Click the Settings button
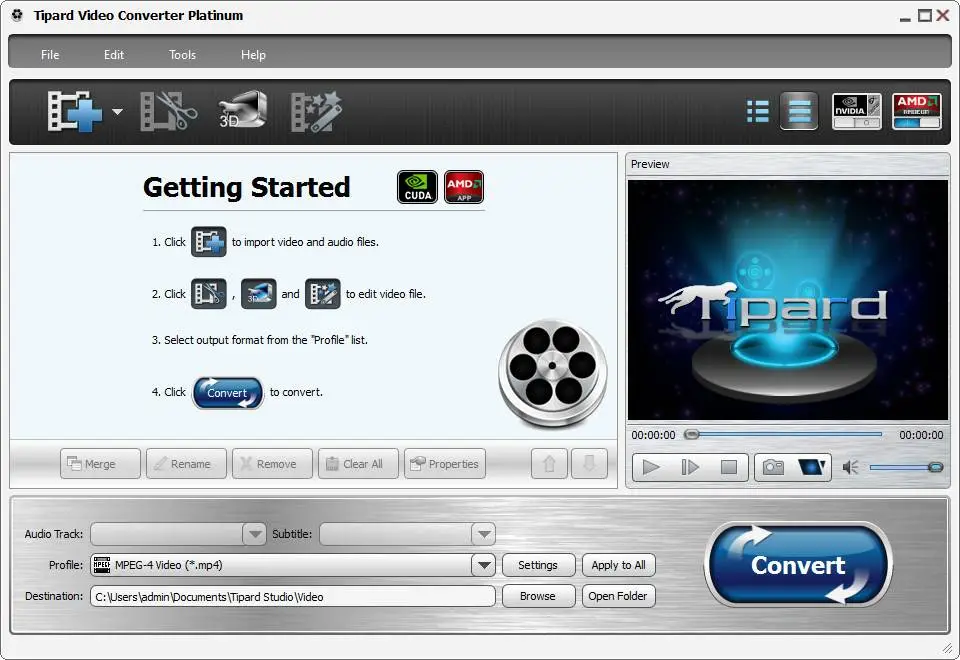The image size is (960, 660). (538, 564)
